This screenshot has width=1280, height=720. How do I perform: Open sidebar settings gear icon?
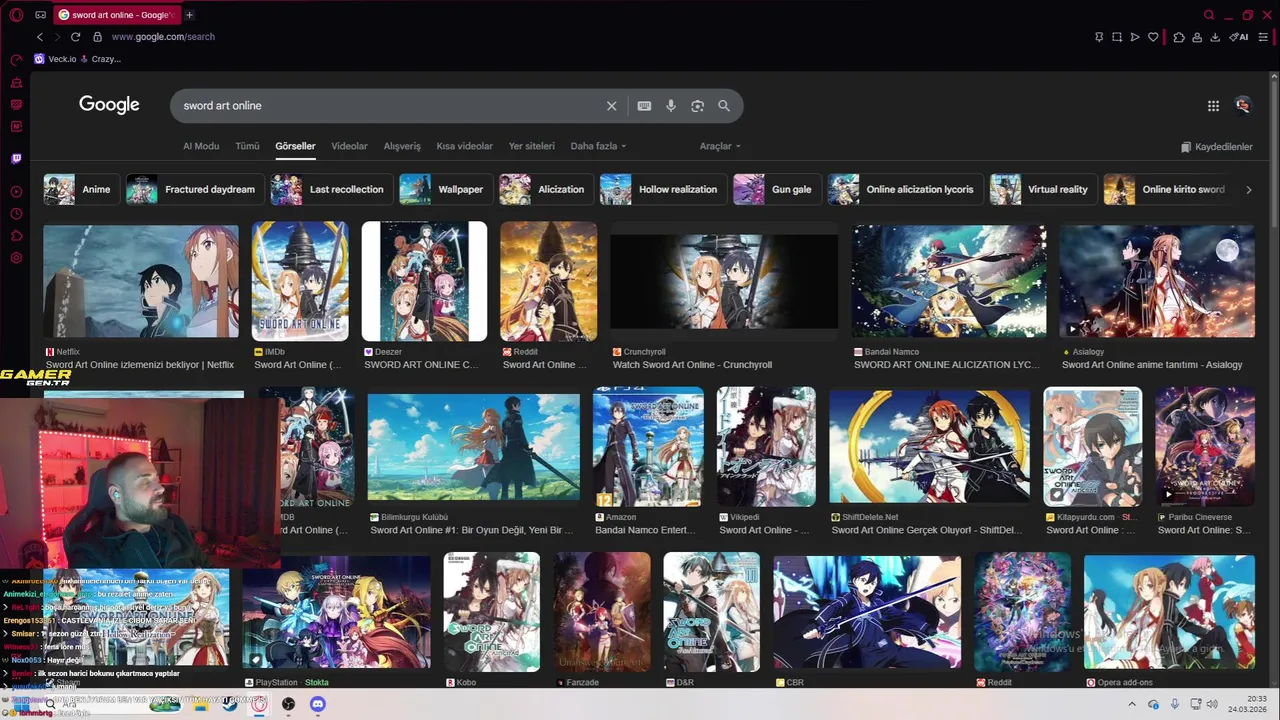click(16, 258)
